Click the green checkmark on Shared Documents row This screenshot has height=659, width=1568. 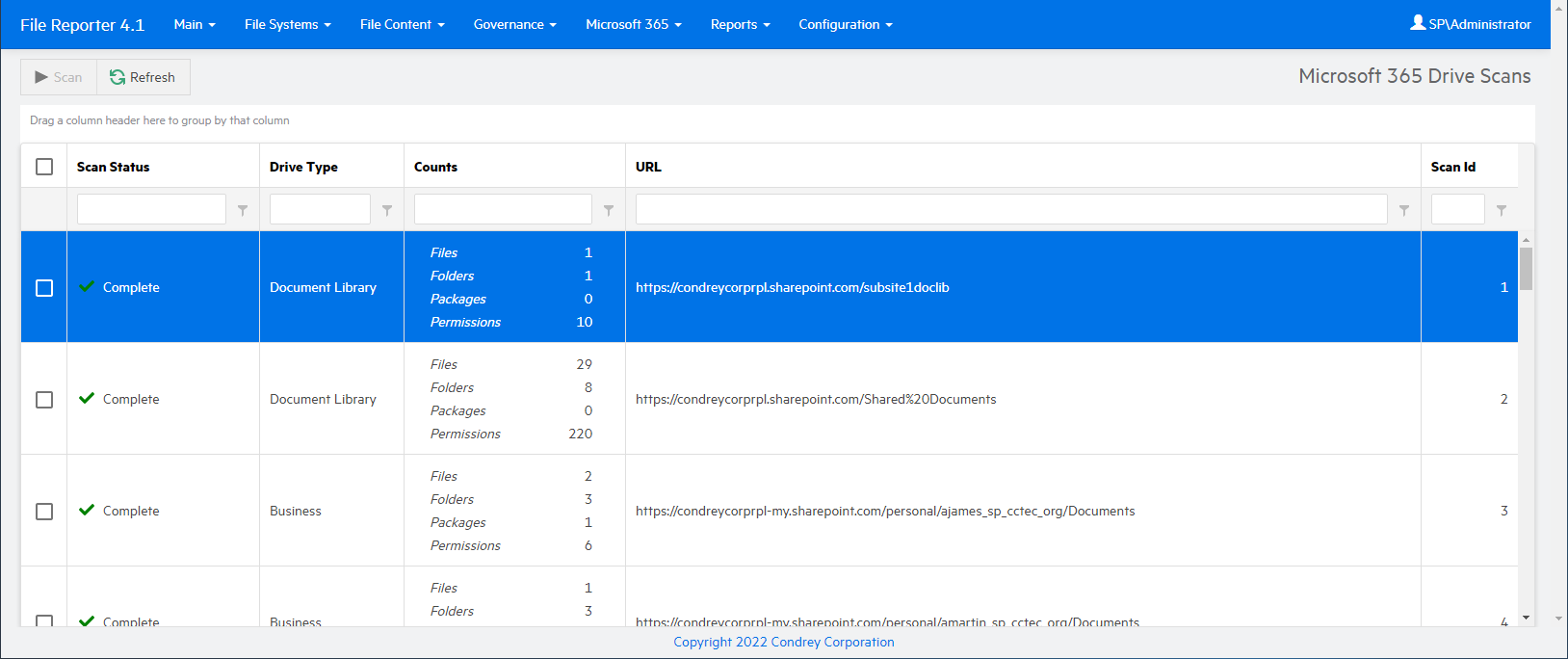[87, 398]
